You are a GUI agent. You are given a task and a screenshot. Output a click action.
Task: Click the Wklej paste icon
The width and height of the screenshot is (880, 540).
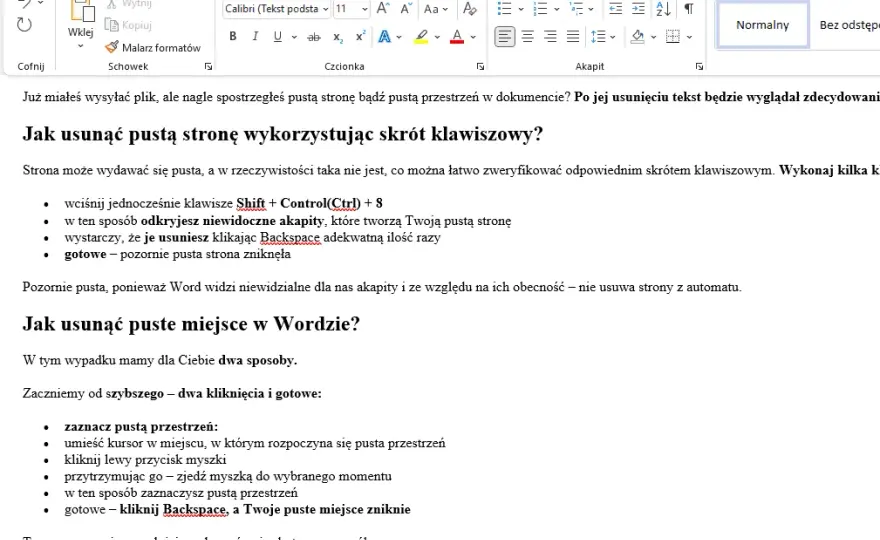coord(82,11)
